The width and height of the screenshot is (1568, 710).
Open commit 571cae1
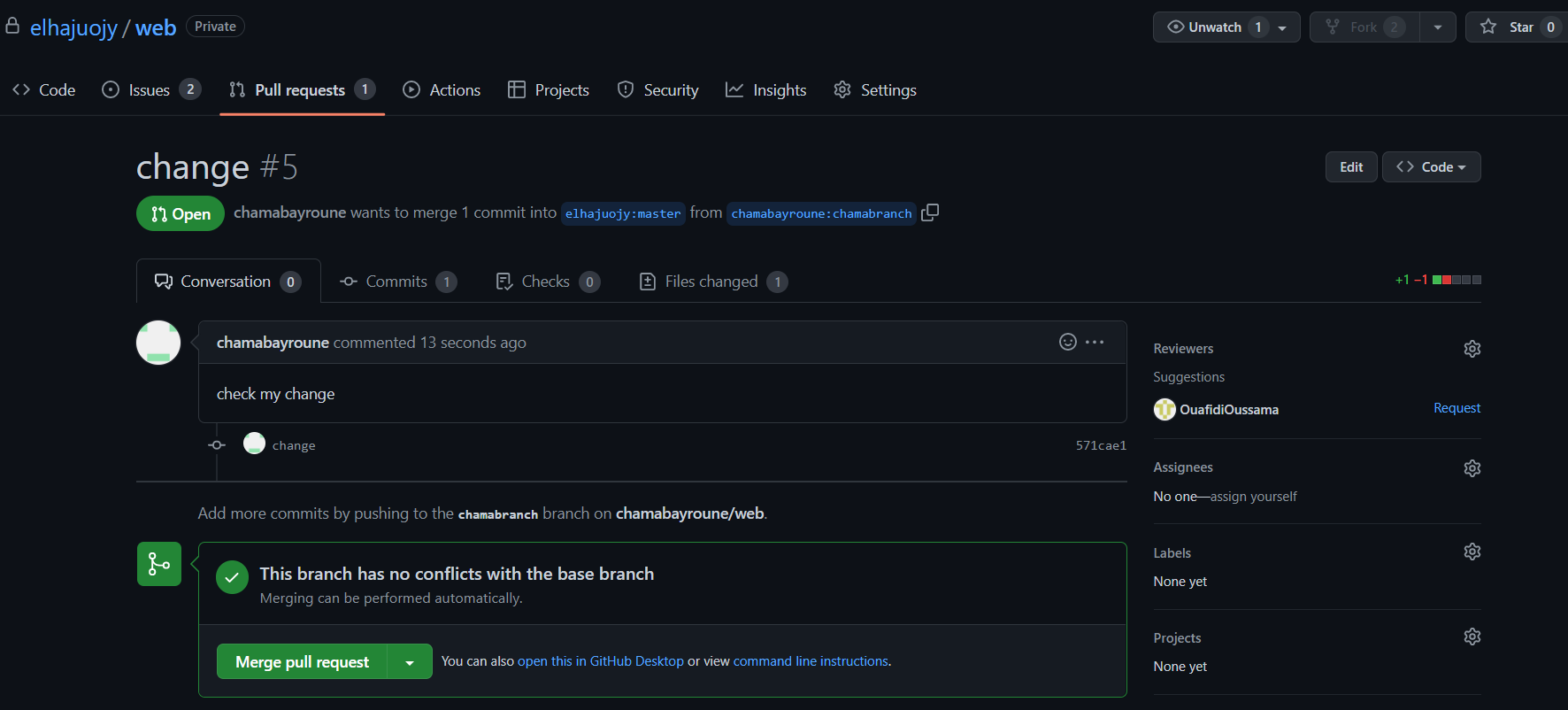[x=1101, y=445]
